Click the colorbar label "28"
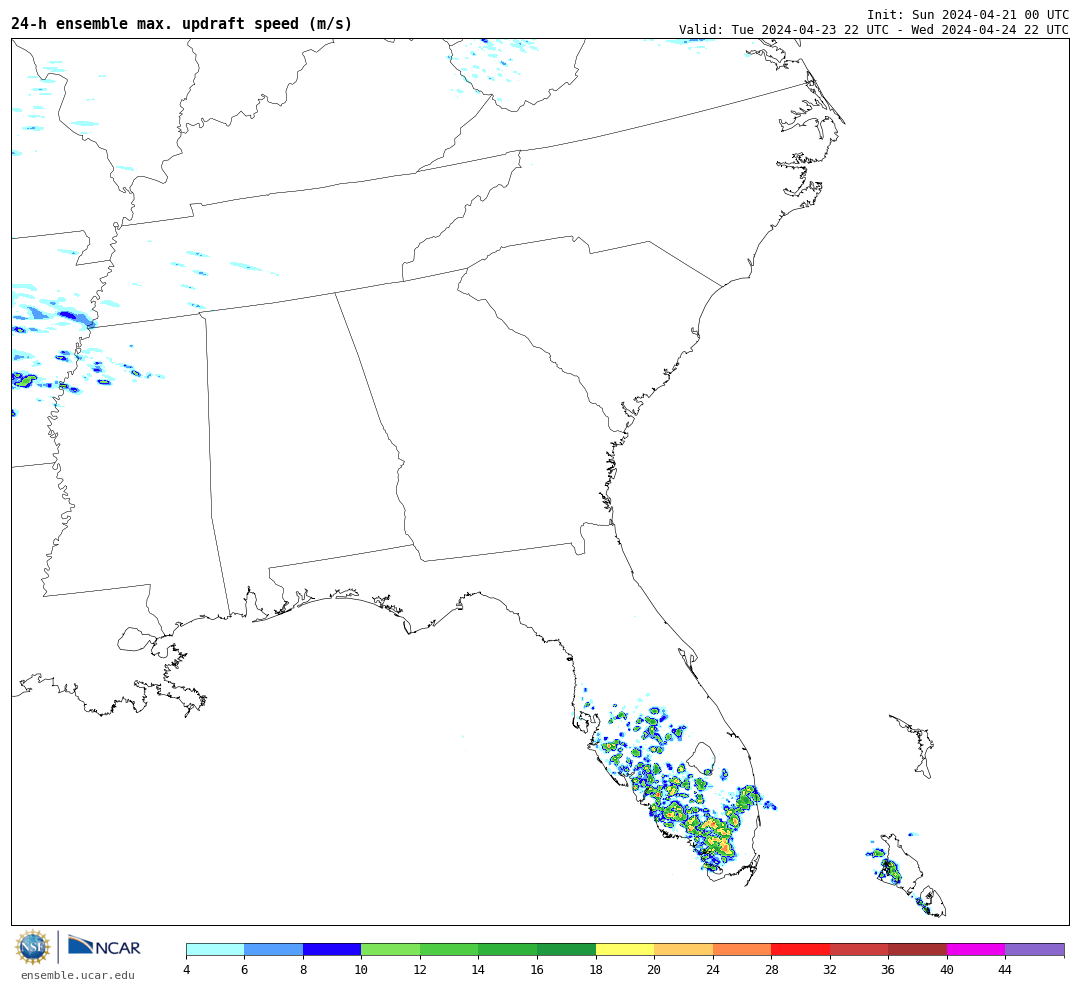The width and height of the screenshot is (1080, 988). pos(771,970)
